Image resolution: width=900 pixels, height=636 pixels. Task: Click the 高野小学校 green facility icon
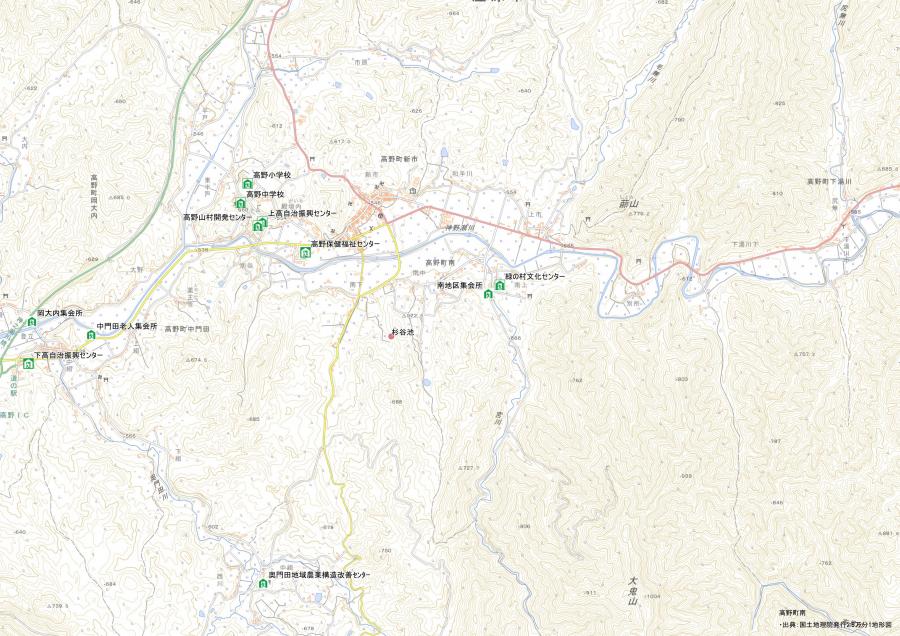(247, 184)
